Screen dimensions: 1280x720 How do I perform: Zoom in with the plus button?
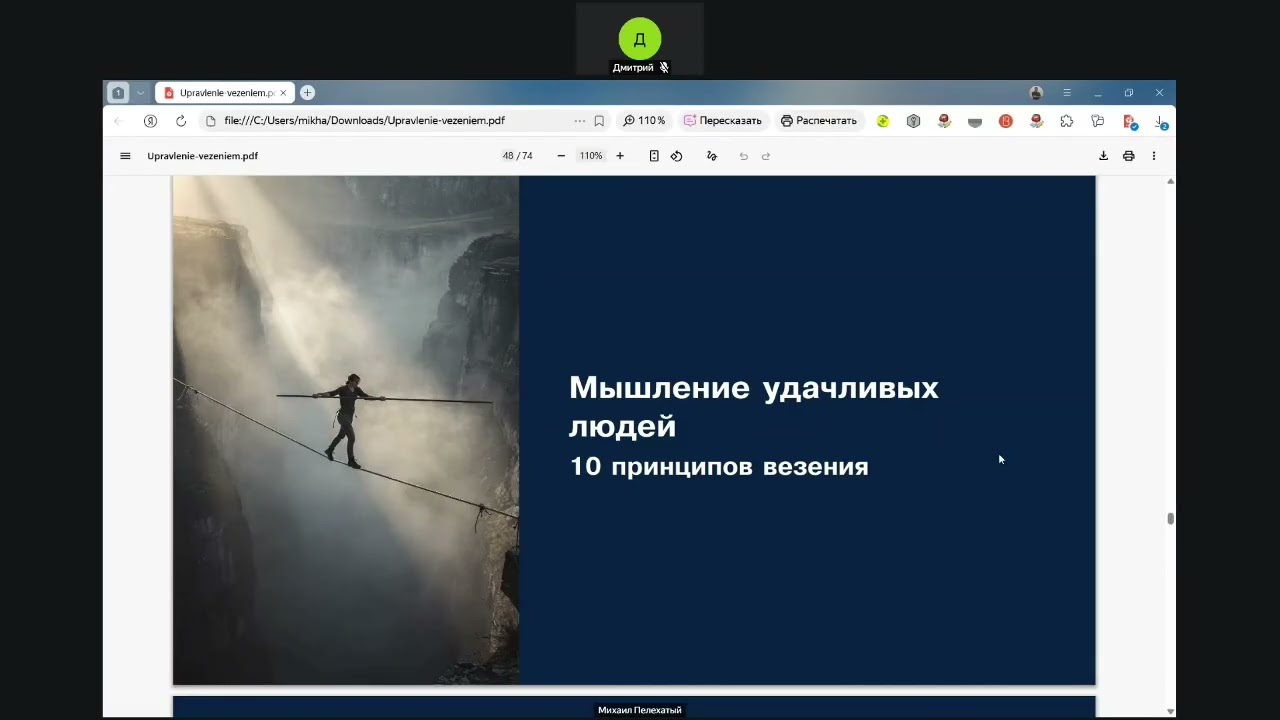coord(620,156)
